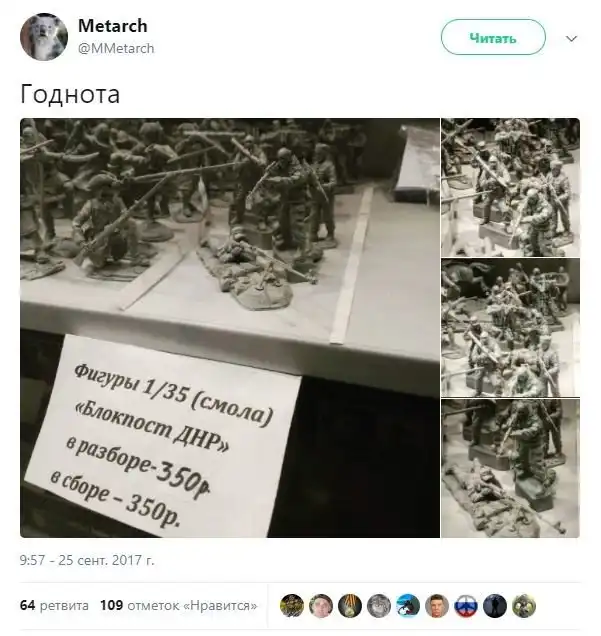Open the liker avatar with orange-black ribbon medal
The image size is (601, 636).
350,606
